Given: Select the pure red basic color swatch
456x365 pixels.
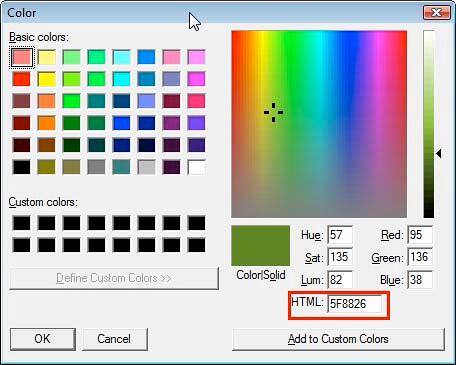Looking at the screenshot, I should [x=22, y=79].
